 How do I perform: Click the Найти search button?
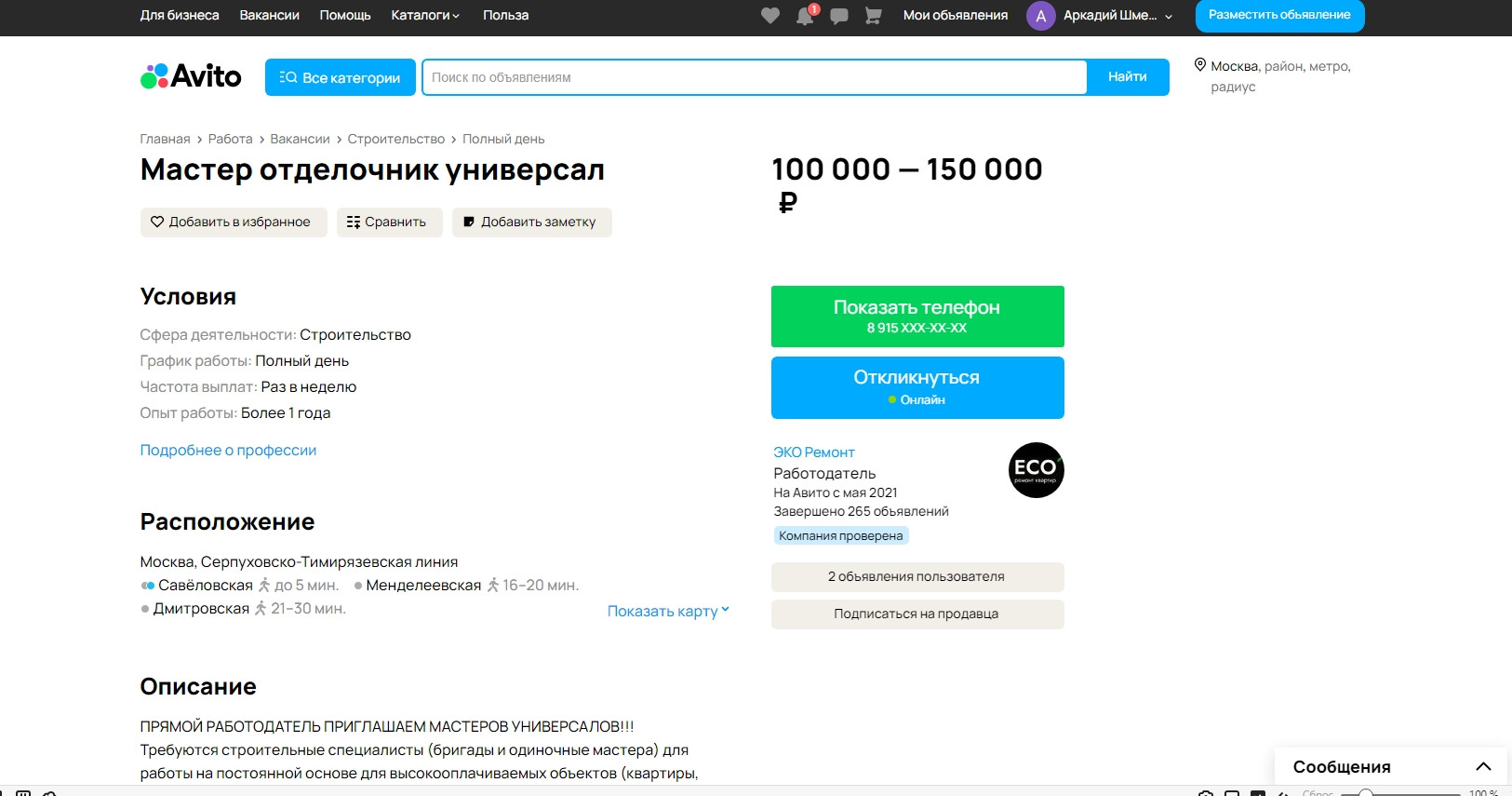(1128, 77)
